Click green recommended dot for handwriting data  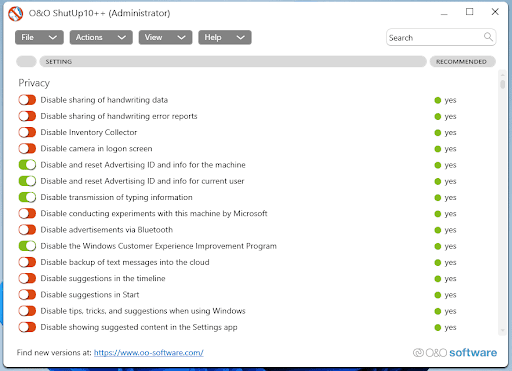[x=438, y=100]
